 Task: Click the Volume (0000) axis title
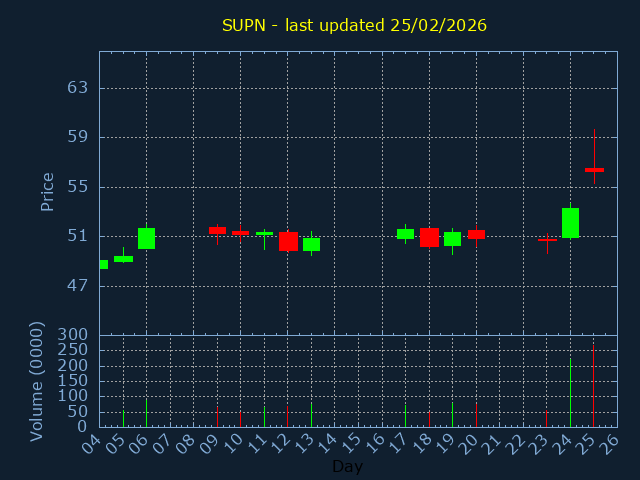coord(37,381)
